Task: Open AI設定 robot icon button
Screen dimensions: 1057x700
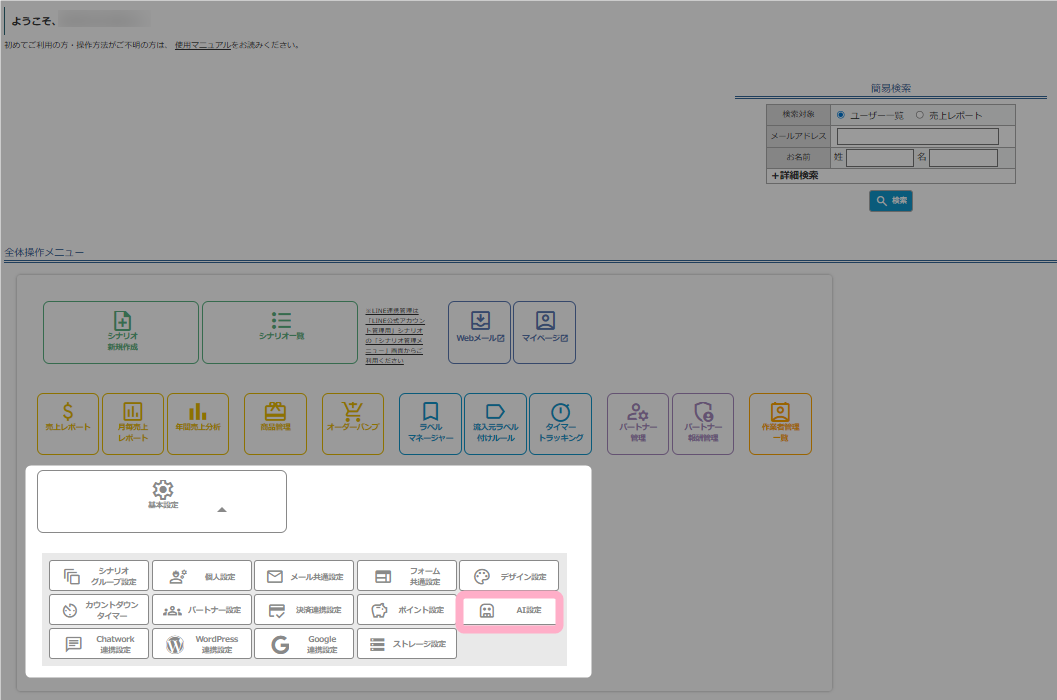Action: (487, 610)
